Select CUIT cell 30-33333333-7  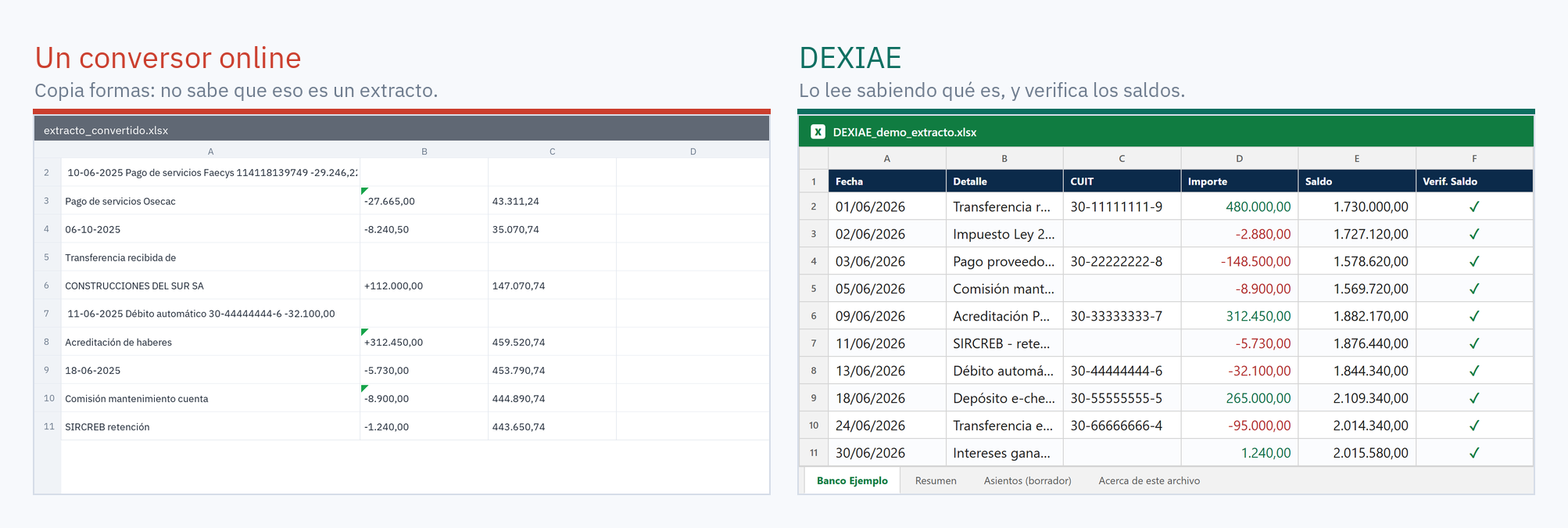coord(1122,316)
